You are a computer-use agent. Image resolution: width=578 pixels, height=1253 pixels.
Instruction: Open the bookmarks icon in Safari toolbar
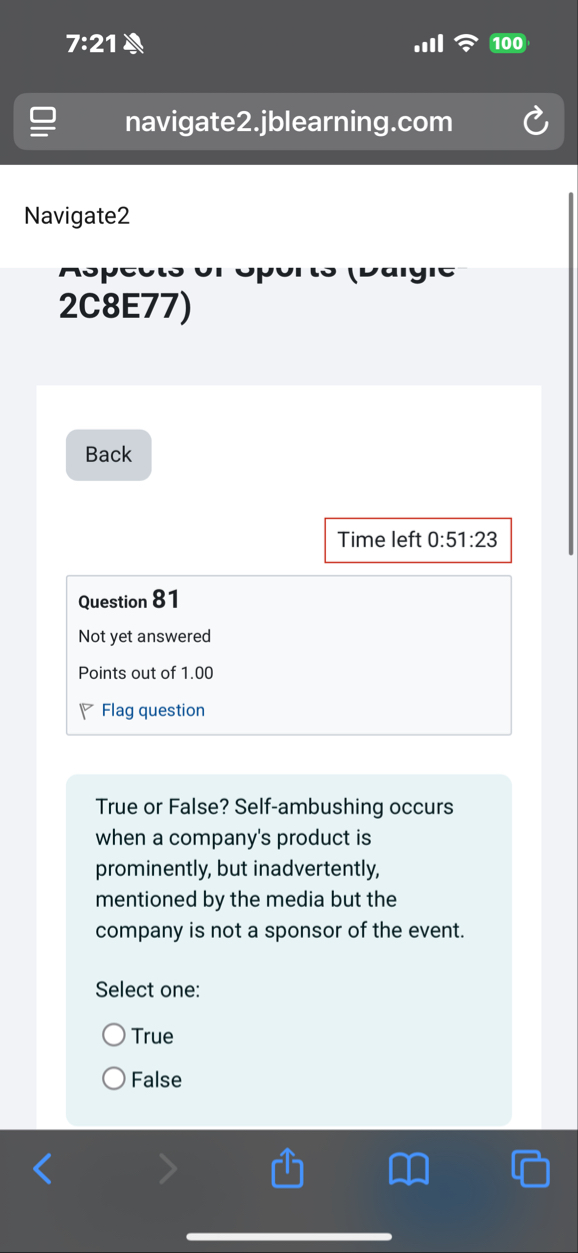[409, 1168]
